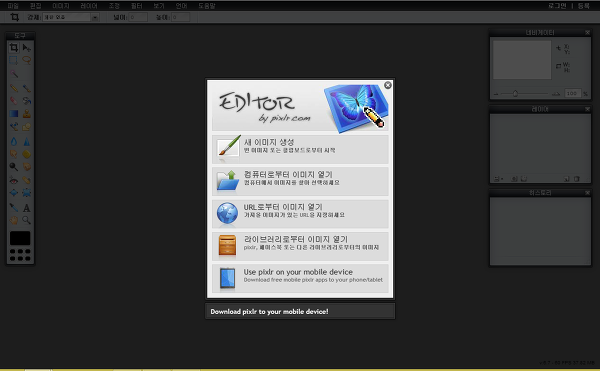Choose 컴퓨터로부터 이미지 열기 (open from computer)
This screenshot has height=371, width=600.
pyautogui.click(x=300, y=181)
